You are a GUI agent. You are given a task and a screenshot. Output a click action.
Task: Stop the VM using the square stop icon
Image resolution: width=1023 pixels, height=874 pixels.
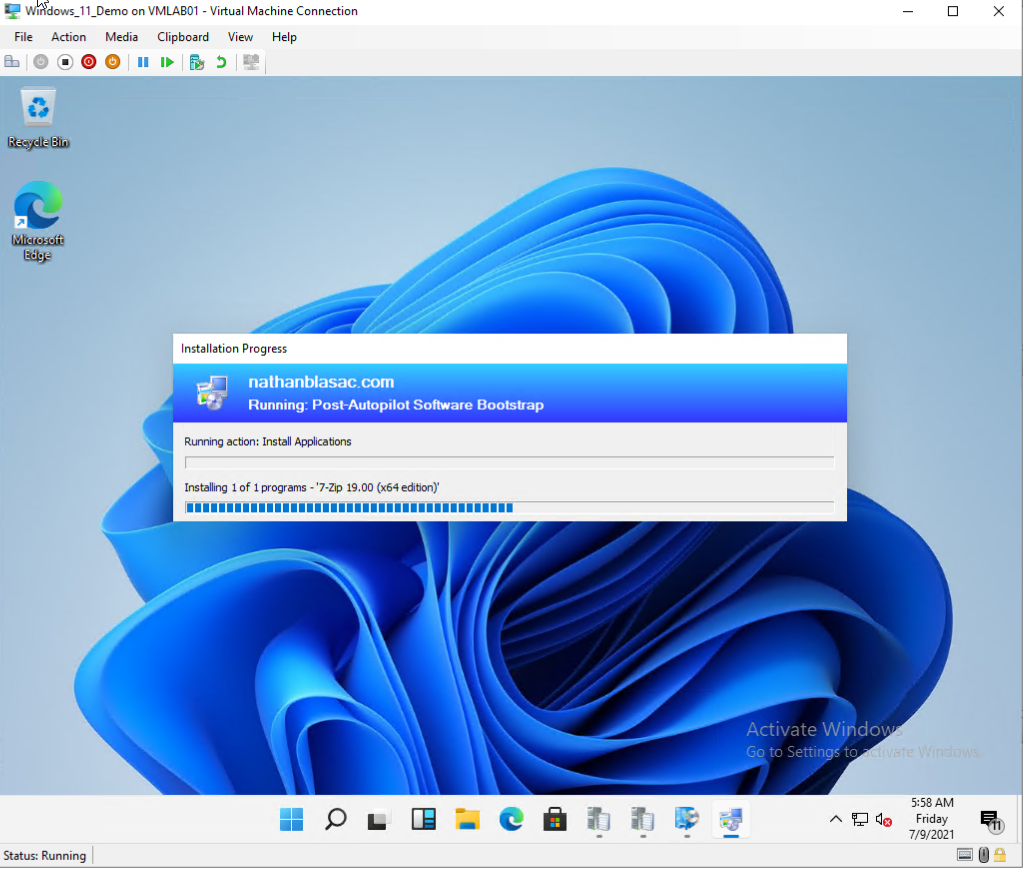tap(63, 62)
